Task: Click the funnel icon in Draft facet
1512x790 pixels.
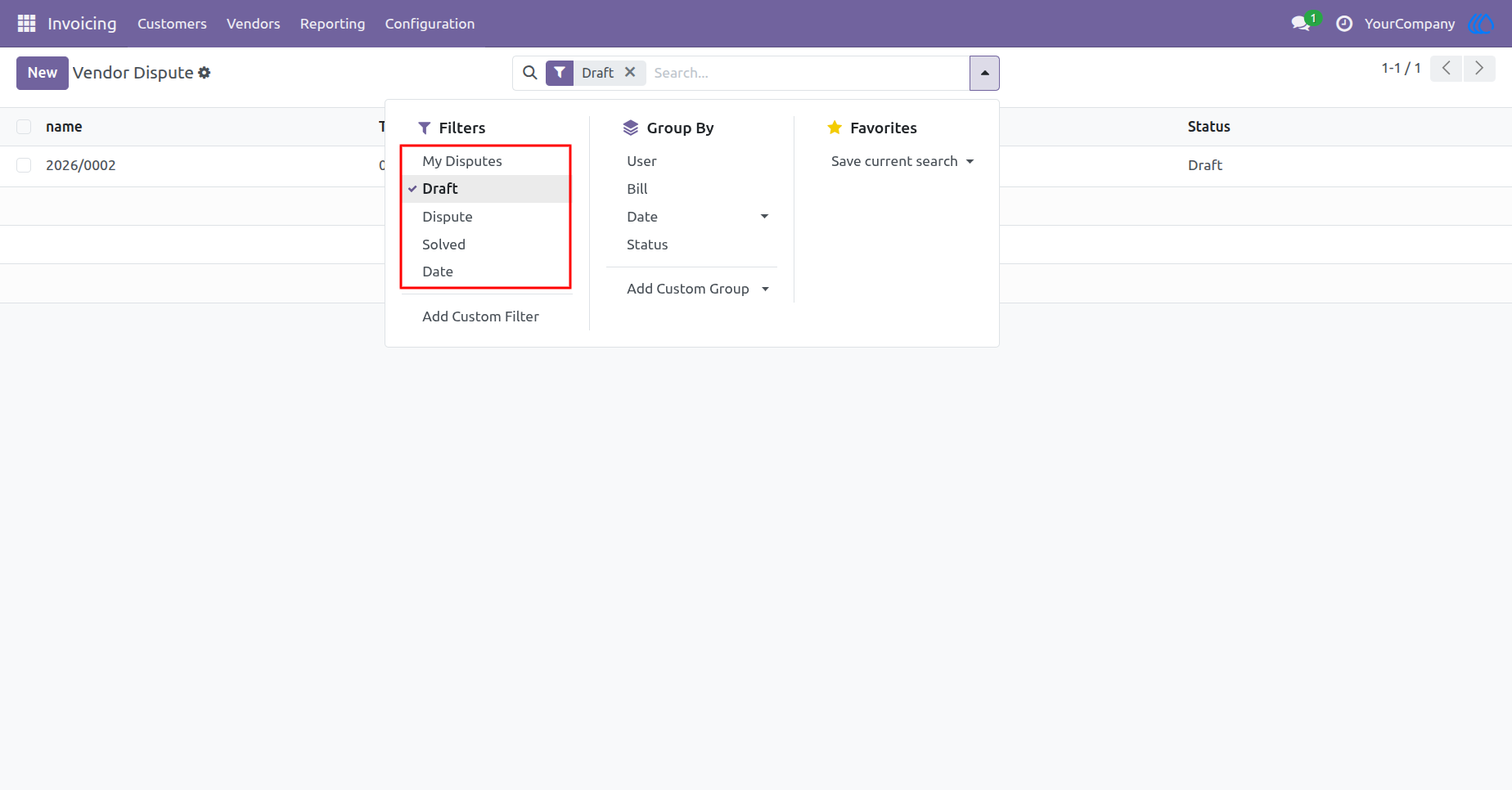Action: click(x=560, y=73)
